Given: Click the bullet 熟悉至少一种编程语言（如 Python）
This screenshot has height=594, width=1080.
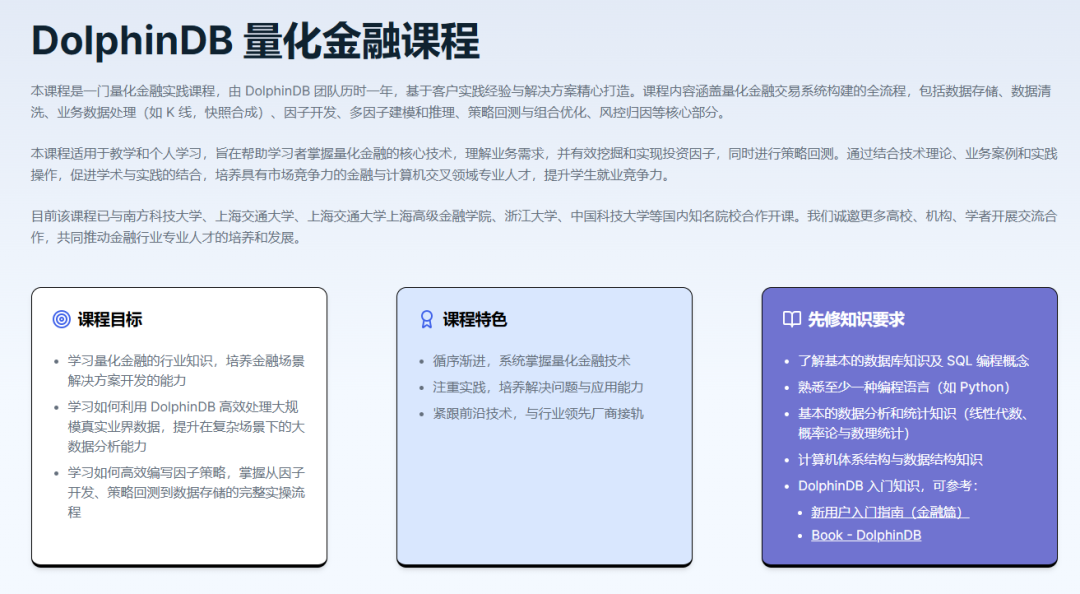Looking at the screenshot, I should point(904,387).
